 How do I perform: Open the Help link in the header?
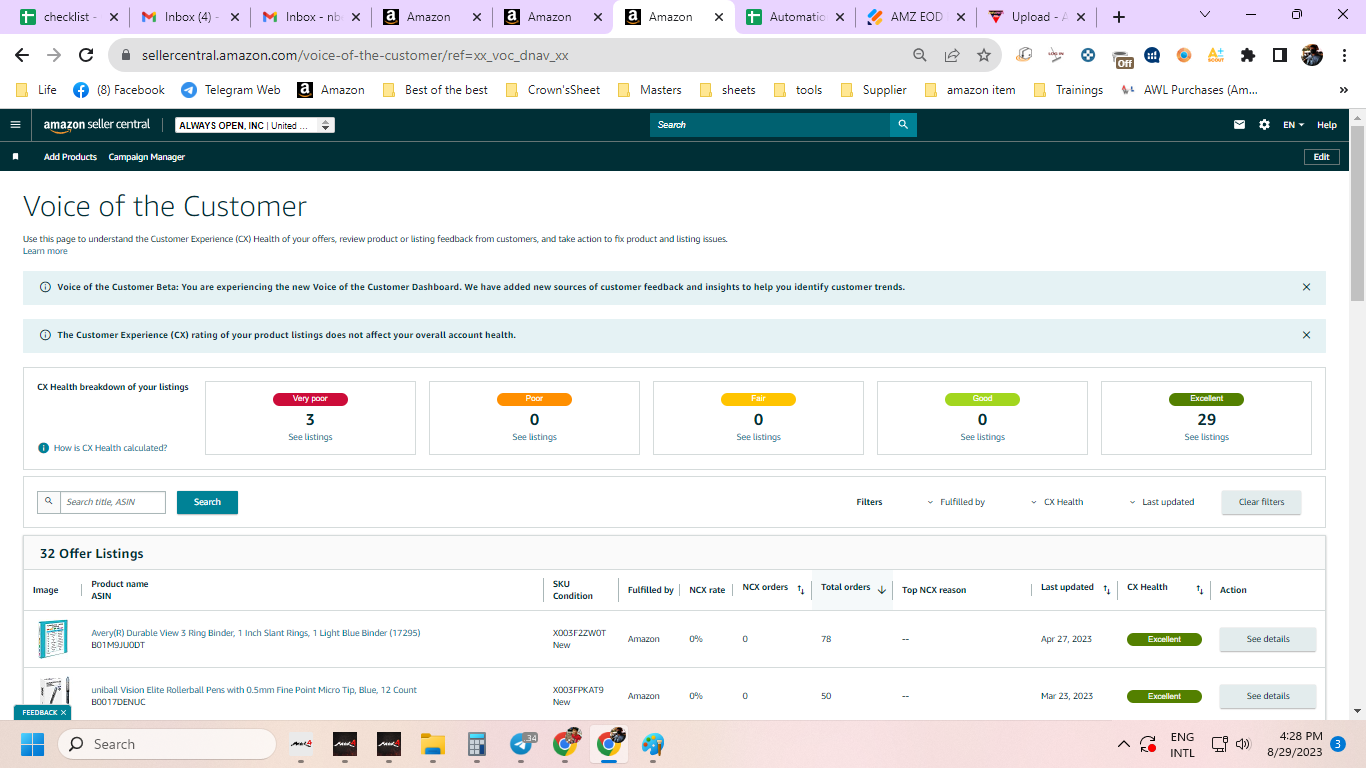[x=1327, y=125]
